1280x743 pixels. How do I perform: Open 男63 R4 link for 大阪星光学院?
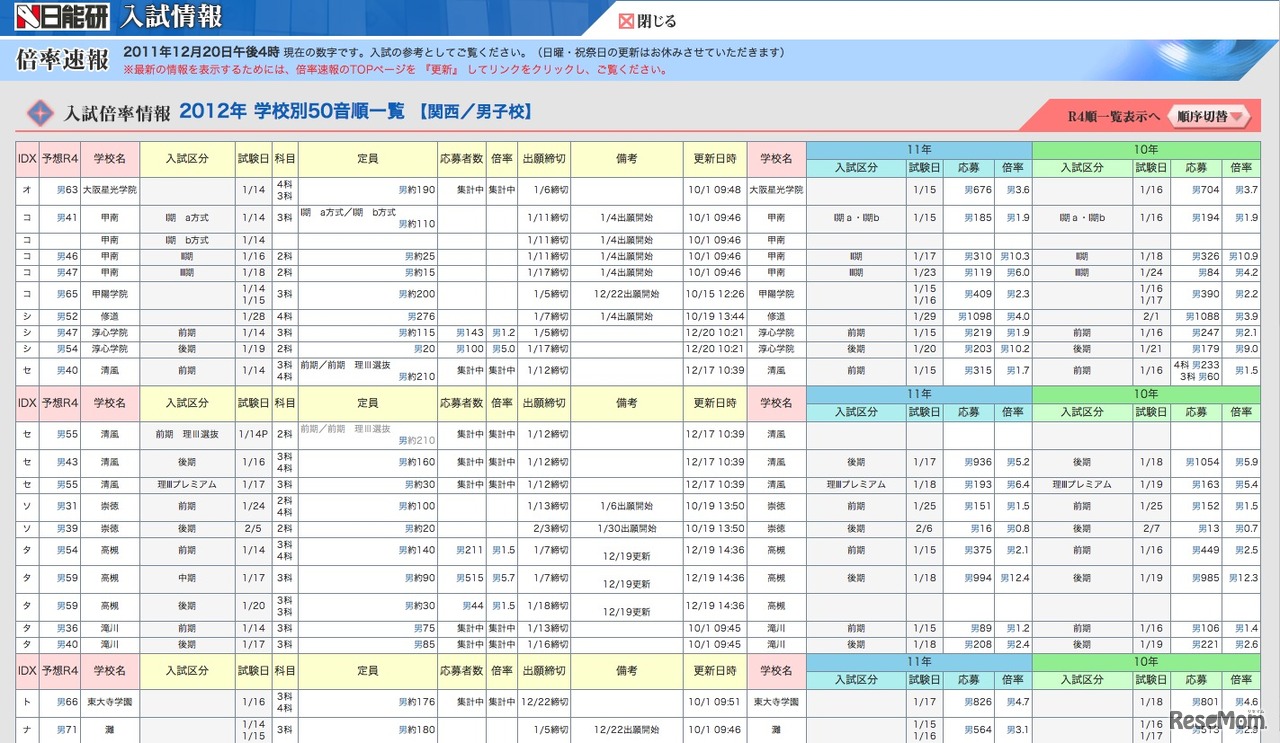point(67,189)
